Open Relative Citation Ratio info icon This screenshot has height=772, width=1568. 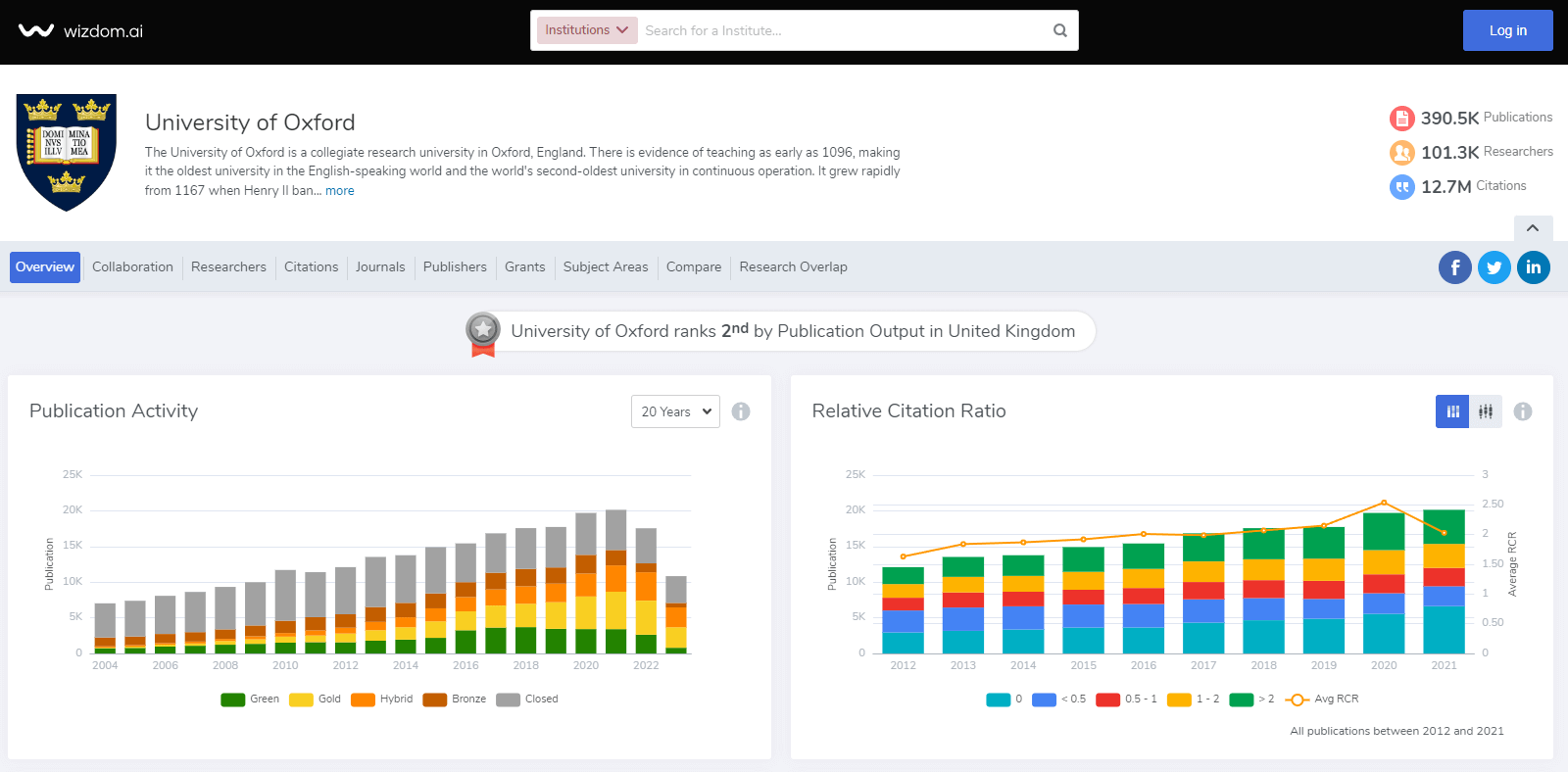click(x=1523, y=411)
